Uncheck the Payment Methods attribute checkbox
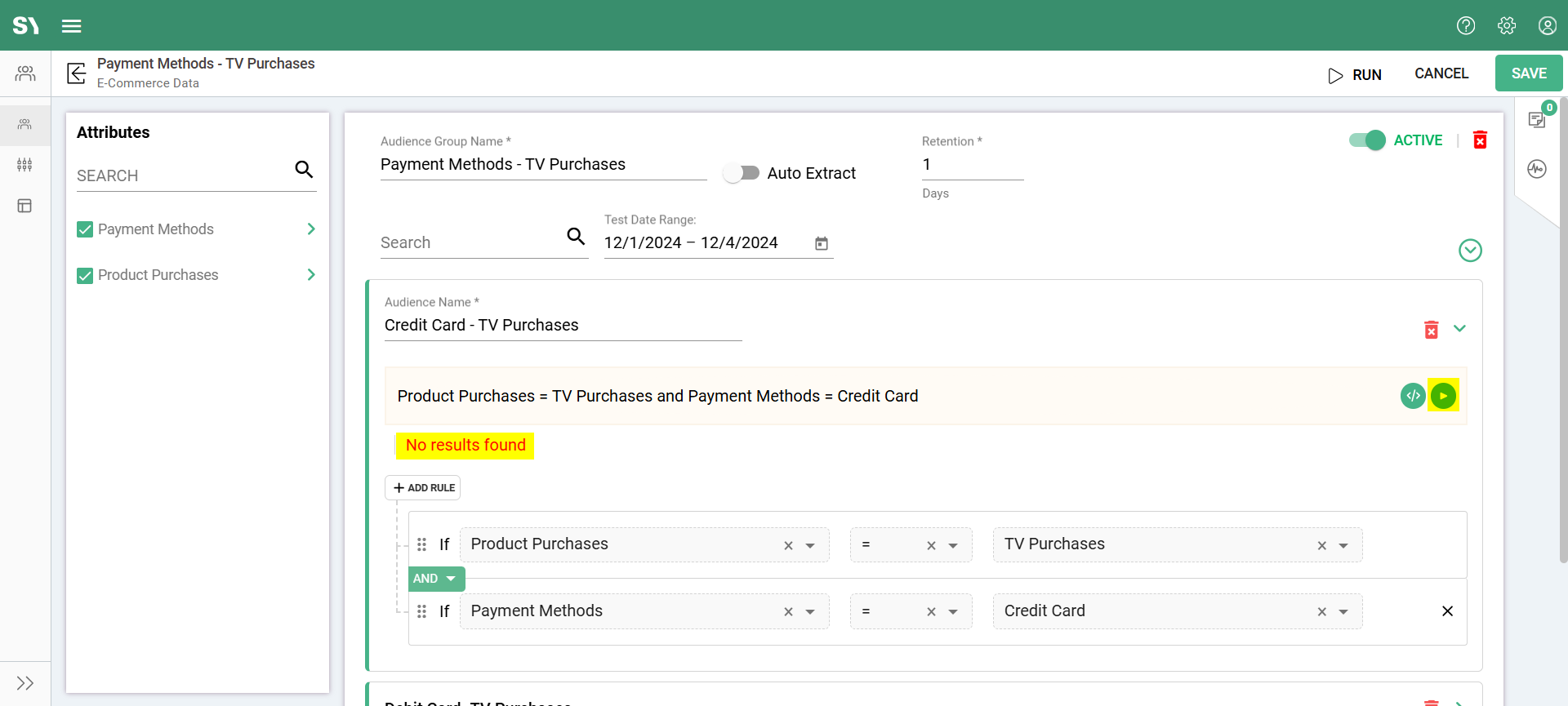 [x=85, y=229]
